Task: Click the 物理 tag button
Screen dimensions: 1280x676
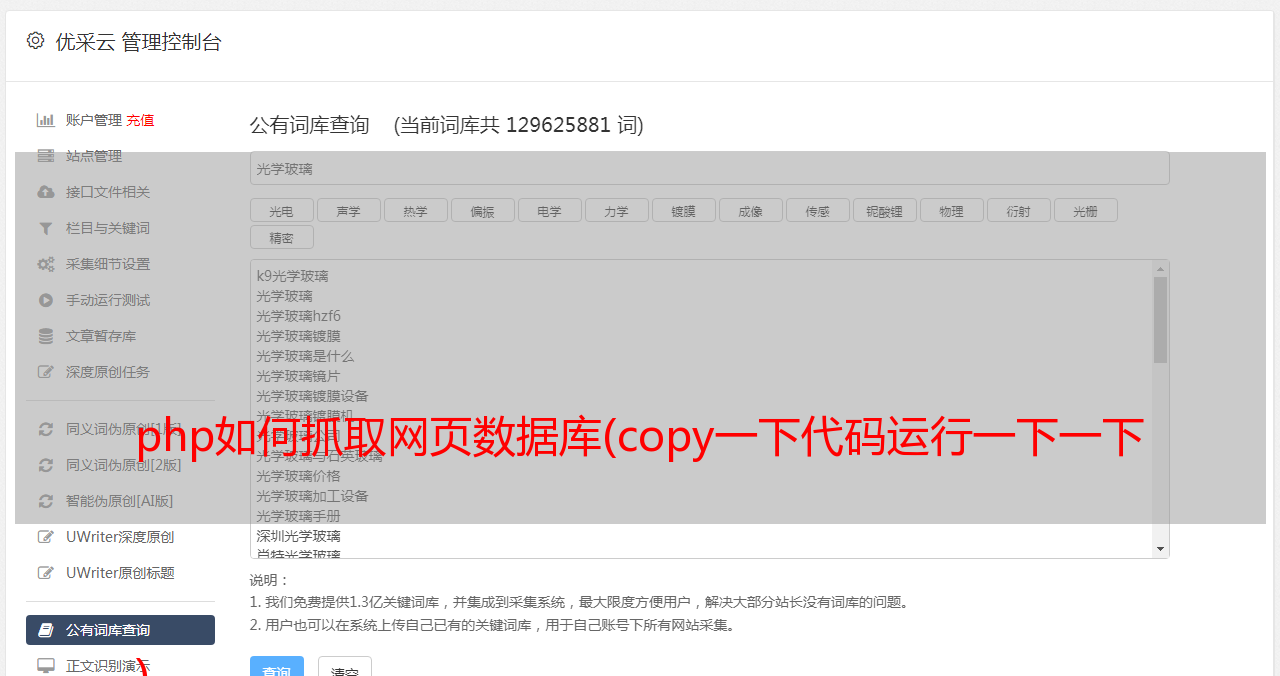Action: click(x=951, y=210)
